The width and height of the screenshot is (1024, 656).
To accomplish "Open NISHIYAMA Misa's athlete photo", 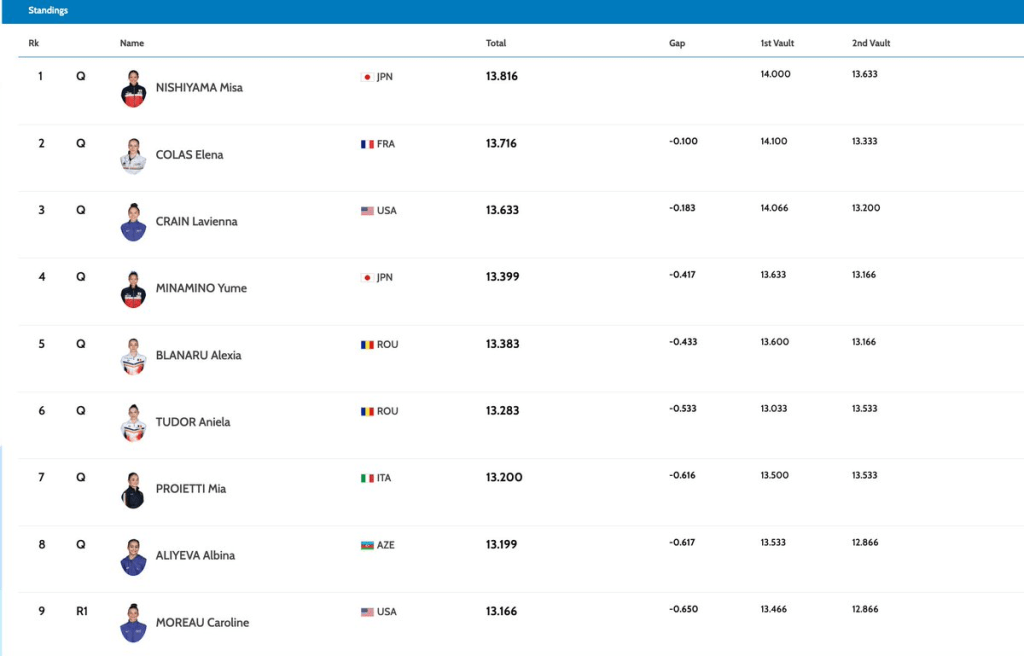I will pyautogui.click(x=133, y=89).
